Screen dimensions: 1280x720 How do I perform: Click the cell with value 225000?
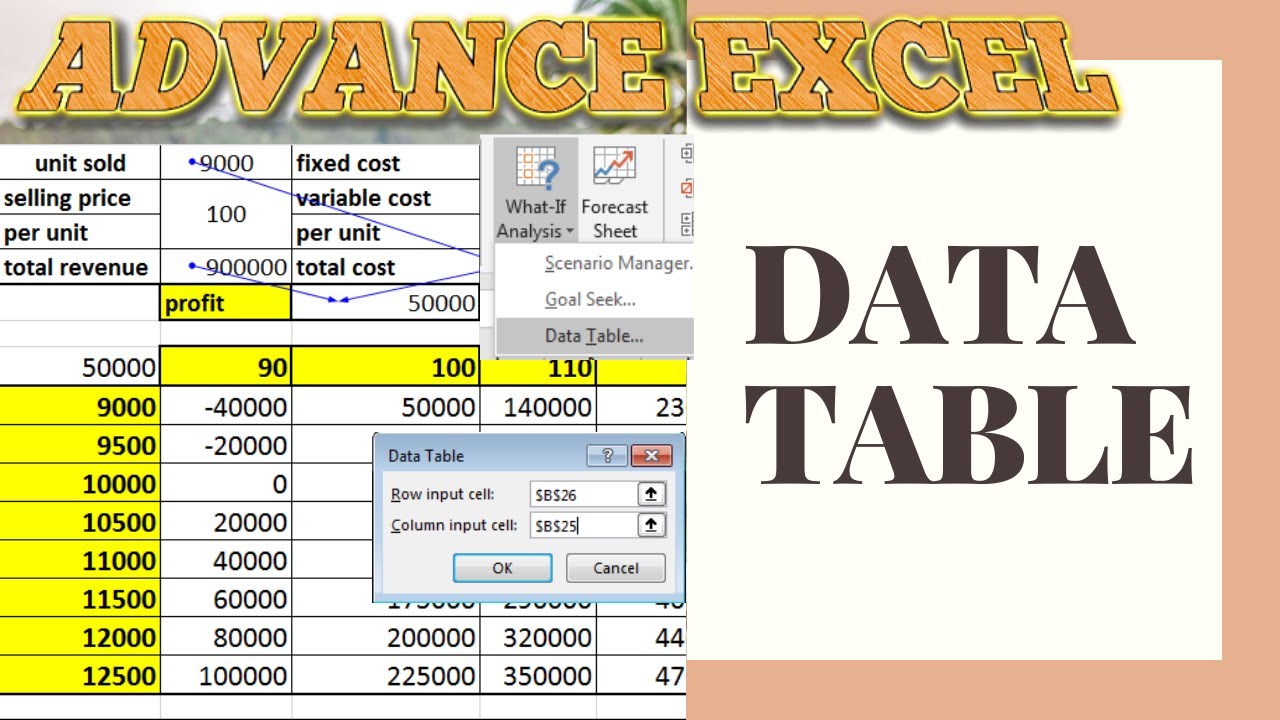tap(386, 675)
